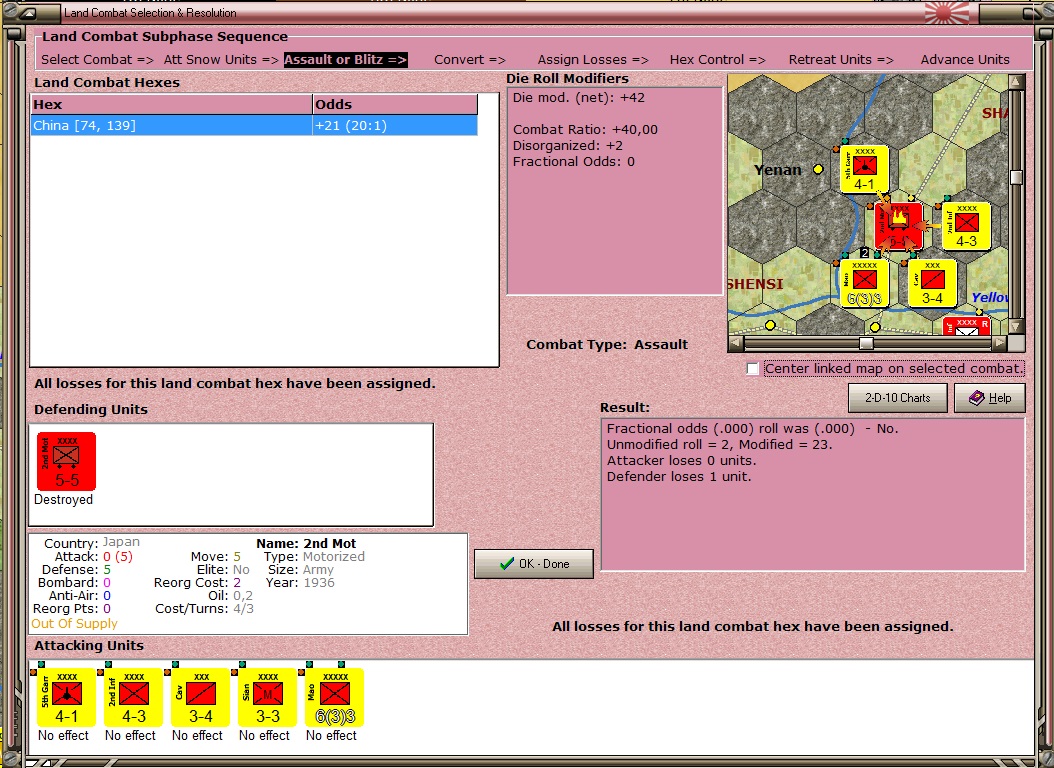1054x768 pixels.
Task: Open the Help button
Action: click(x=990, y=398)
